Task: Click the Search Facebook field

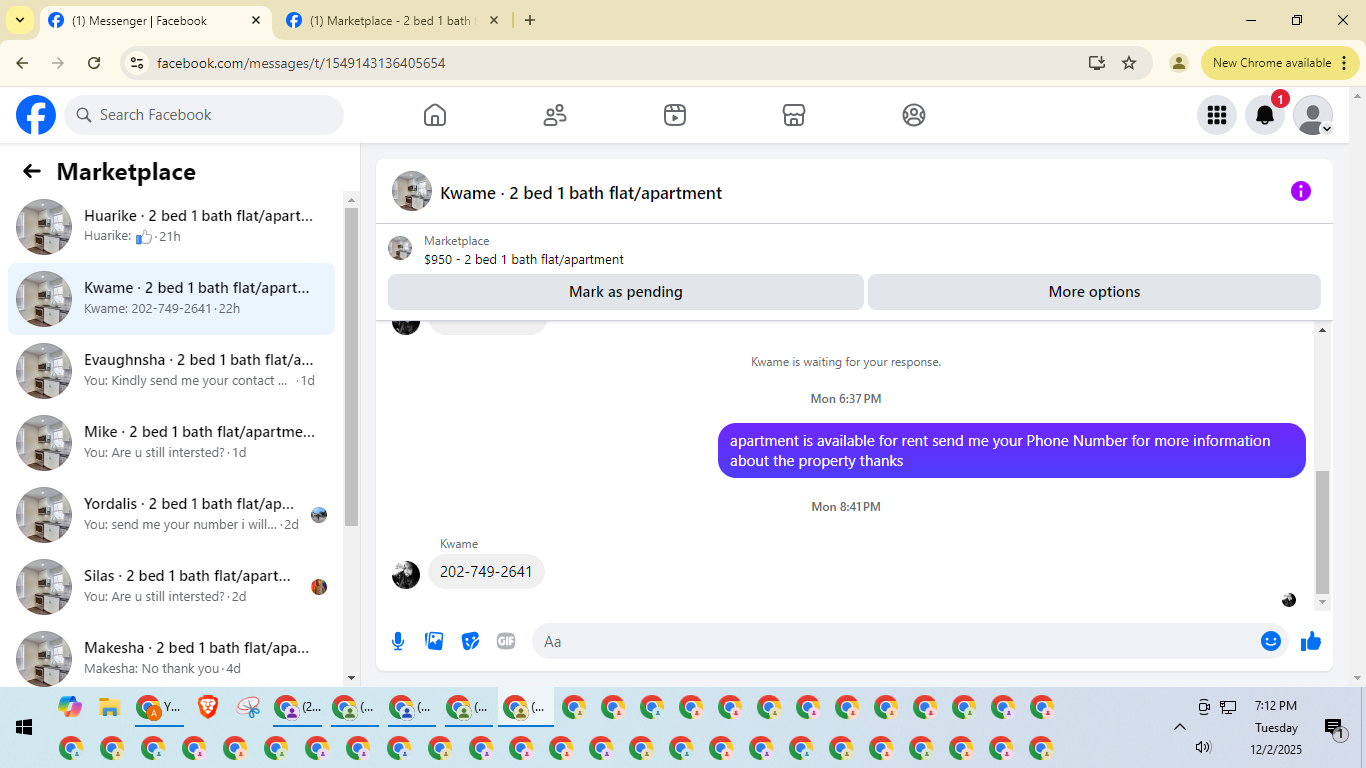Action: tap(204, 115)
